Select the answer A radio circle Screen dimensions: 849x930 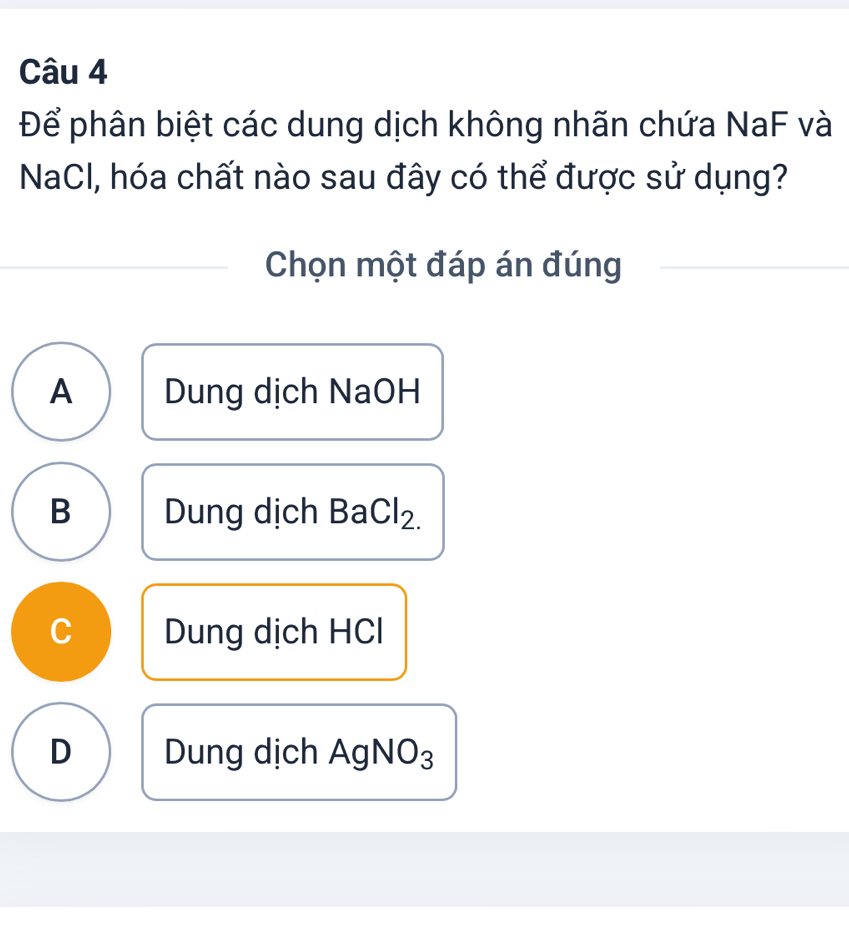point(61,392)
